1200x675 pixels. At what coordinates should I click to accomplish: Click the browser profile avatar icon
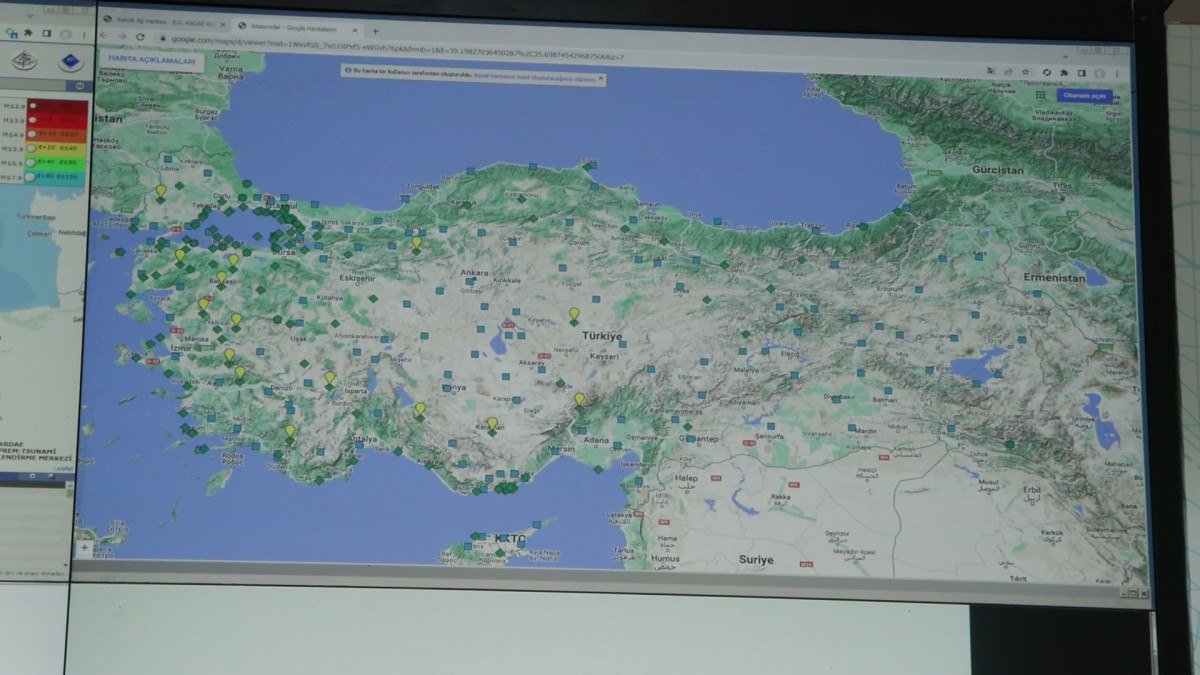(x=1098, y=72)
